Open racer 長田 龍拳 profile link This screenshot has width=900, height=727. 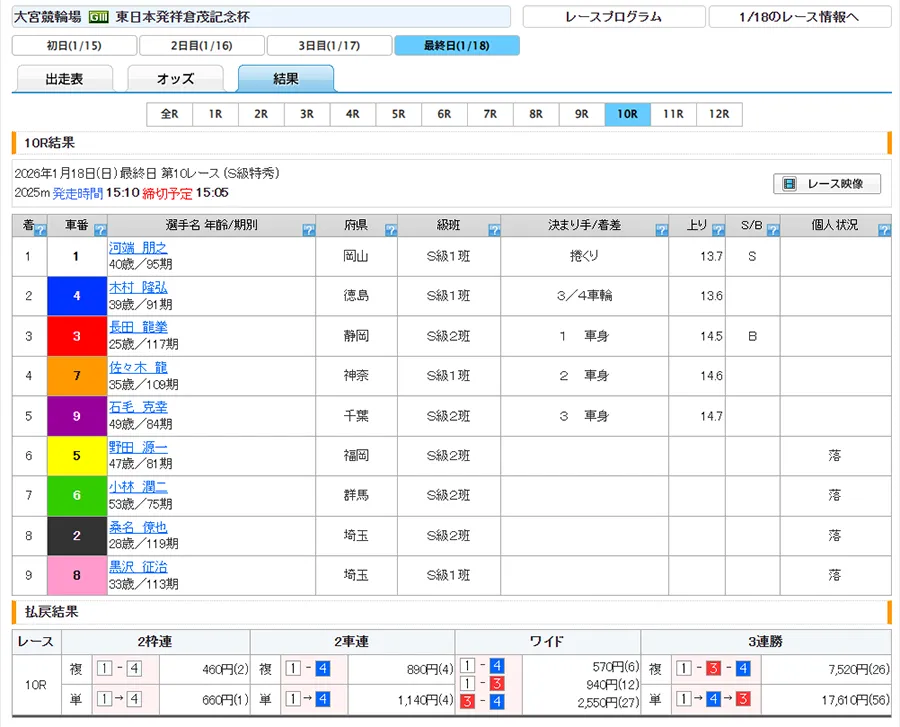[138, 329]
